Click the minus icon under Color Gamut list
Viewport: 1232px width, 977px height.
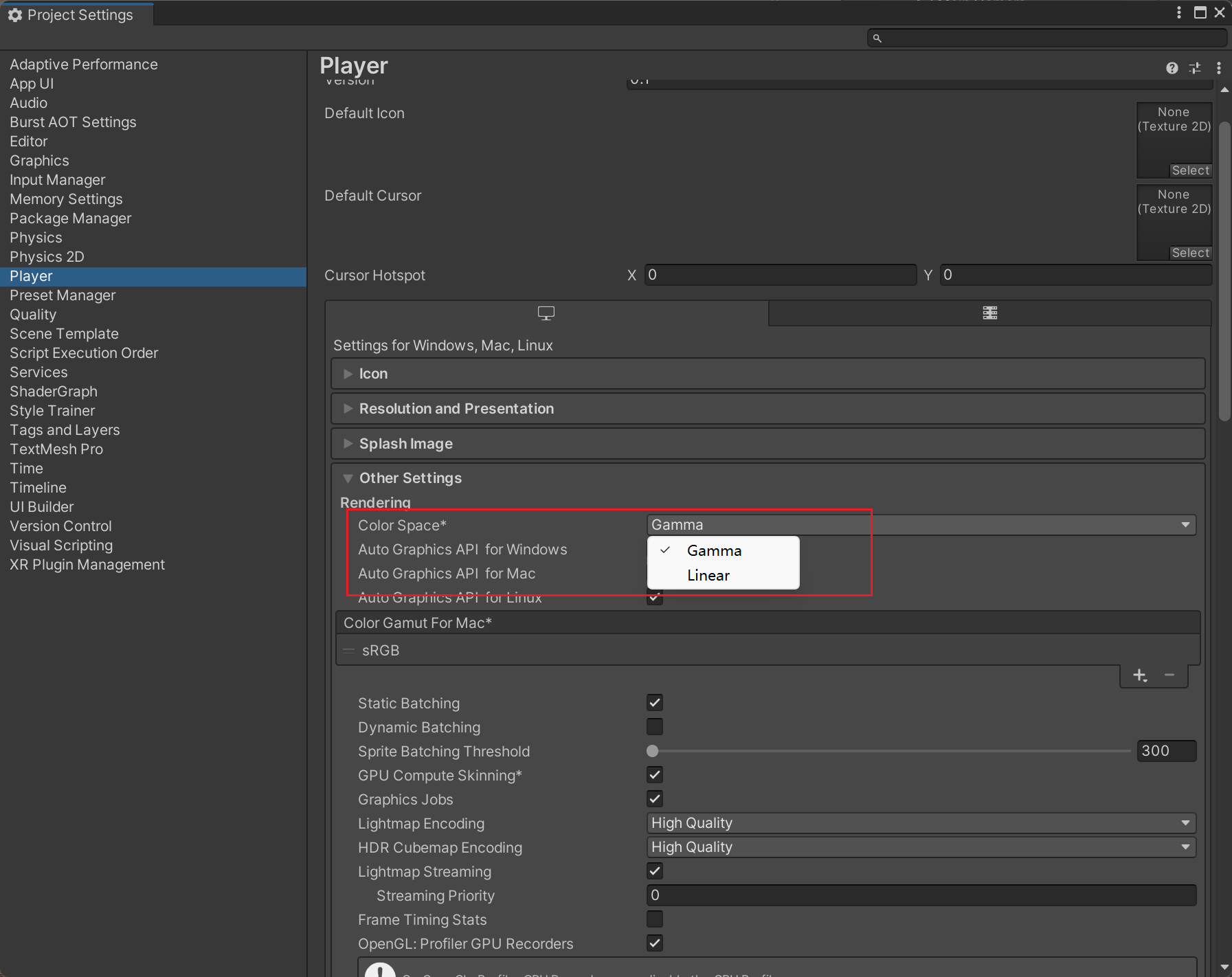coord(1169,675)
